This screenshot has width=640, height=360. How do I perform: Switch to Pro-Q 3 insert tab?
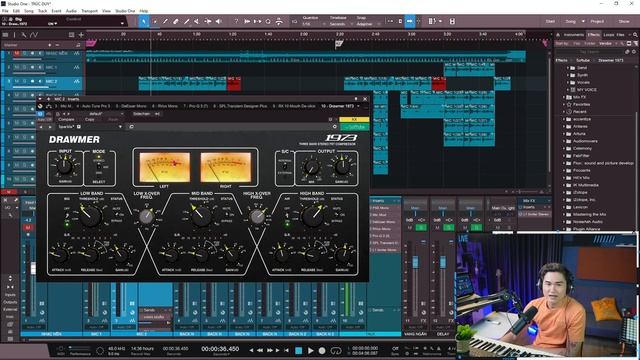coord(196,106)
